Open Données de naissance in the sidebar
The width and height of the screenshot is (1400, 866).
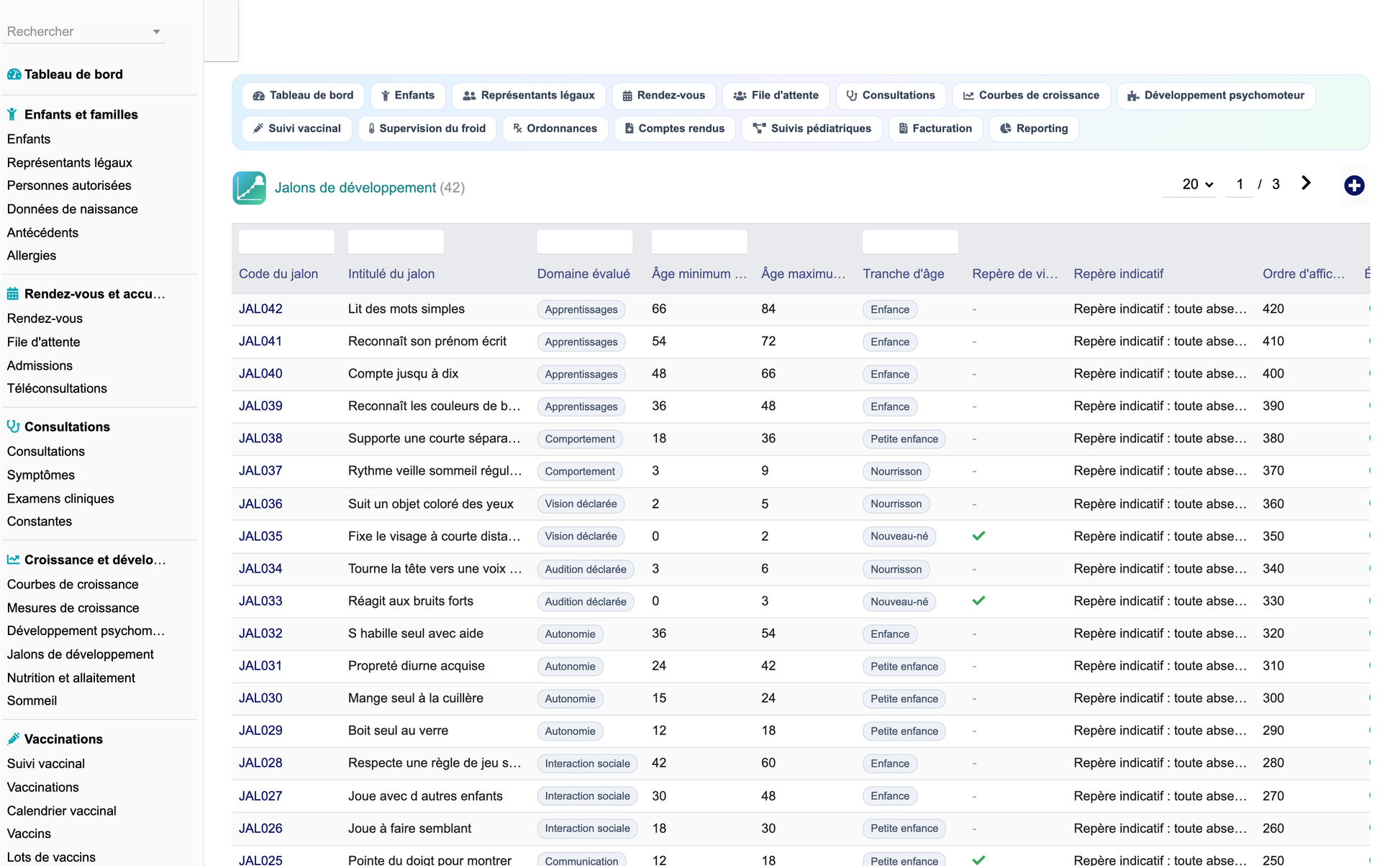73,209
